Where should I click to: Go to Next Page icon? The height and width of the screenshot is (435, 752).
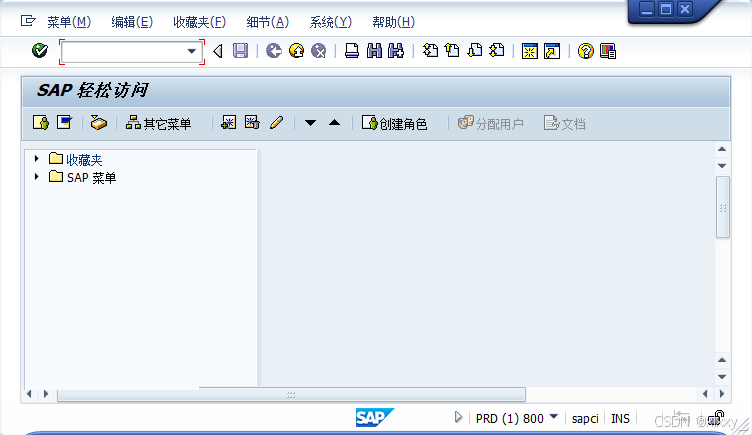475,50
